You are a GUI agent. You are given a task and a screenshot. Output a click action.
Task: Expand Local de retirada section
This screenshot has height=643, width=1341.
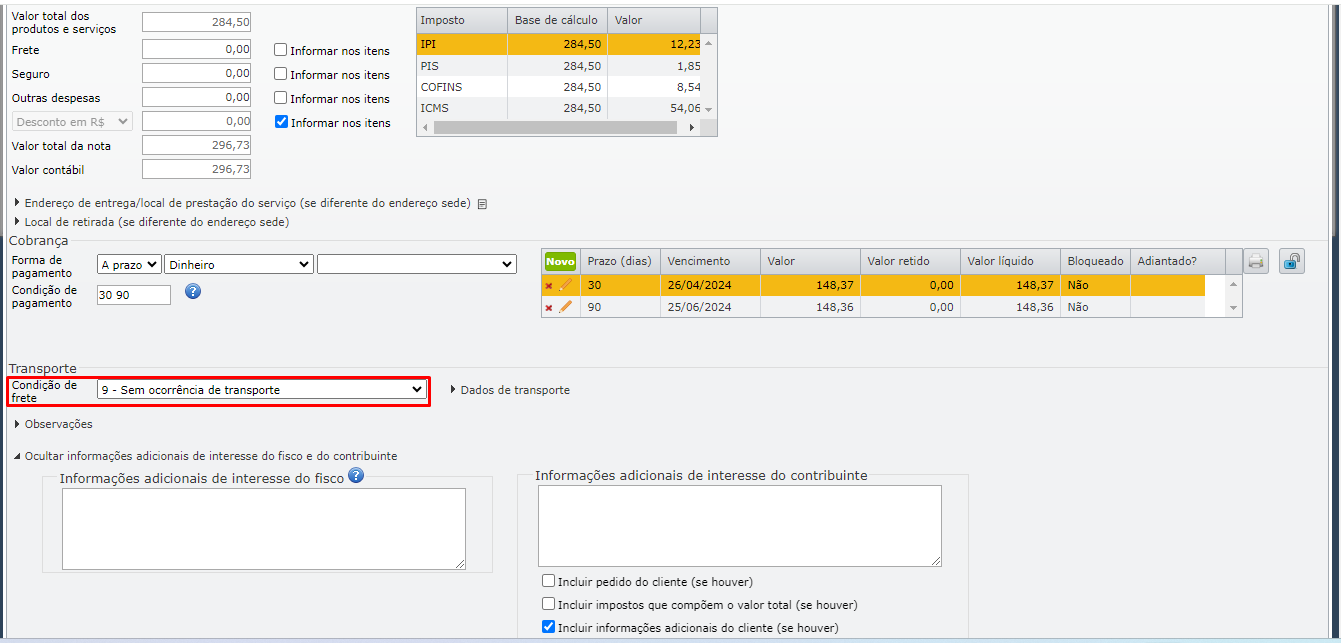pyautogui.click(x=150, y=222)
